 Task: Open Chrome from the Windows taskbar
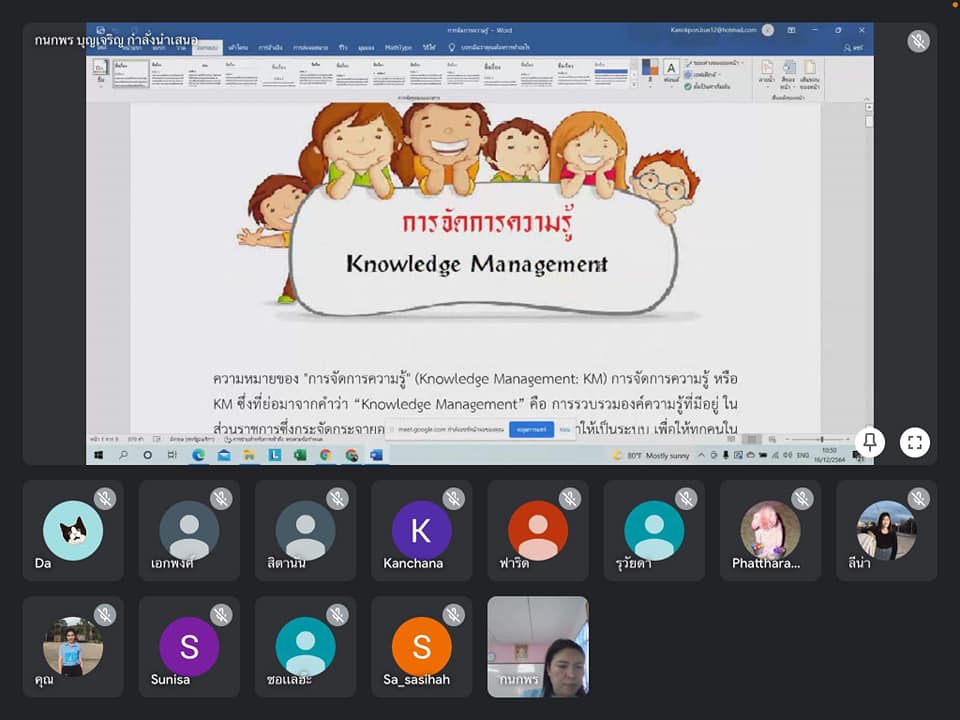pyautogui.click(x=325, y=455)
